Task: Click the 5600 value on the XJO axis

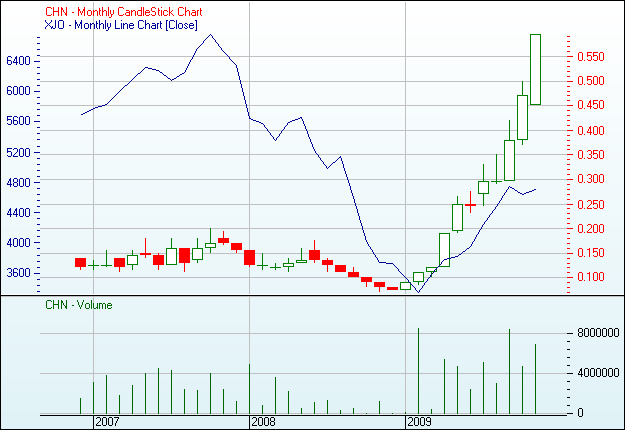Action: coord(18,122)
